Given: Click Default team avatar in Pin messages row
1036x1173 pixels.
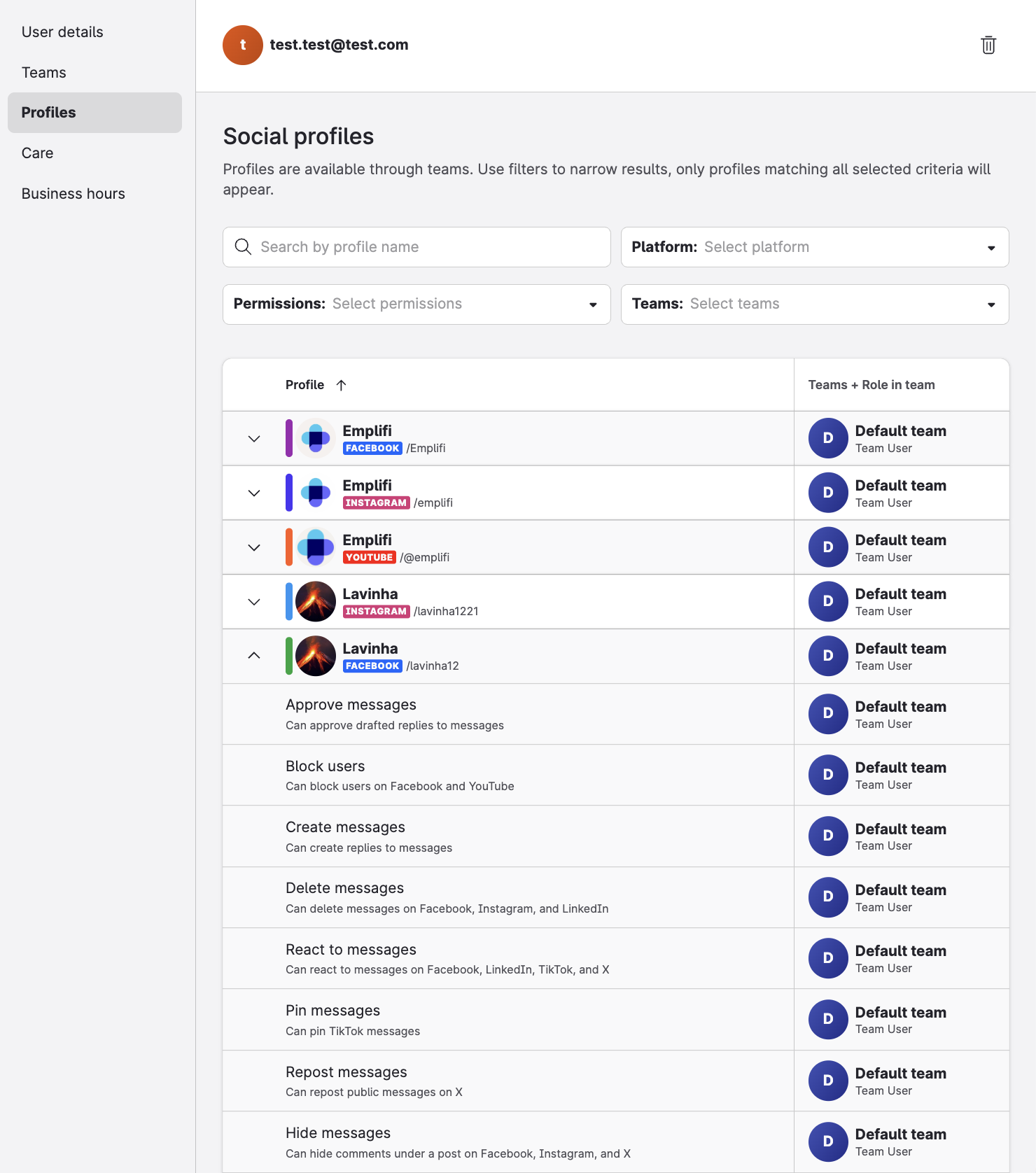Looking at the screenshot, I should click(x=828, y=1019).
